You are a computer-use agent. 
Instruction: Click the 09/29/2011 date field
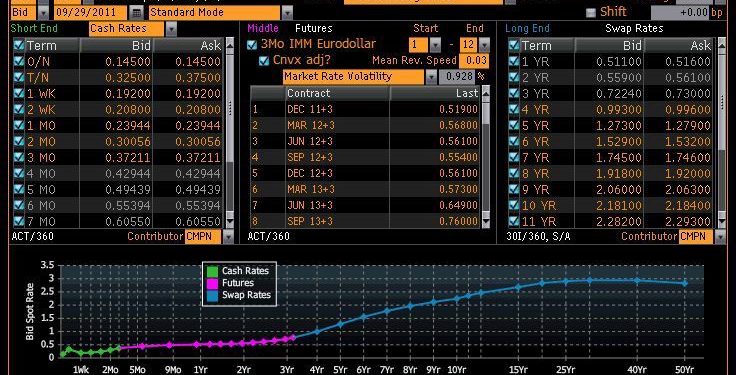click(91, 12)
